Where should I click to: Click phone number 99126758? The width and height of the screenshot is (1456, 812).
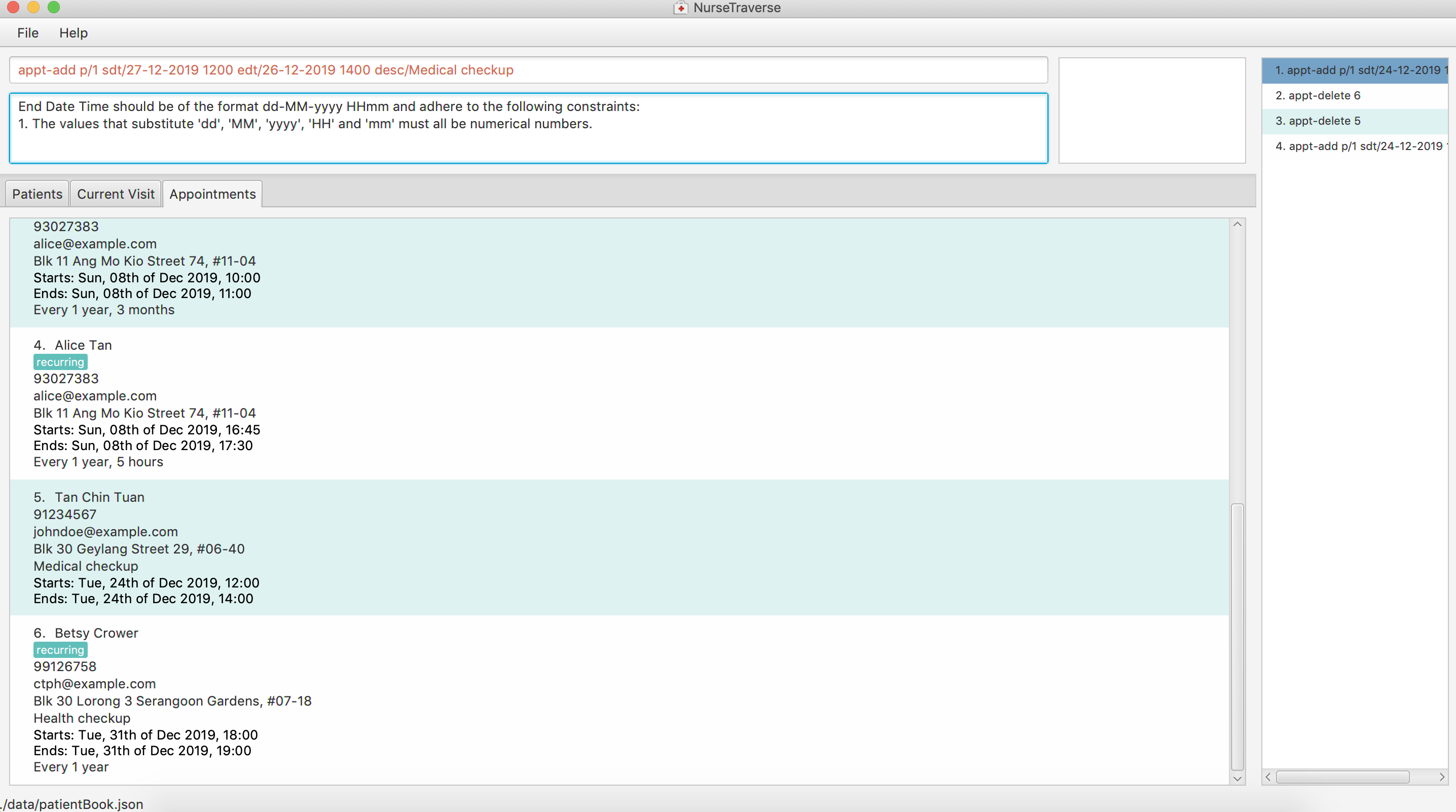pyautogui.click(x=65, y=666)
